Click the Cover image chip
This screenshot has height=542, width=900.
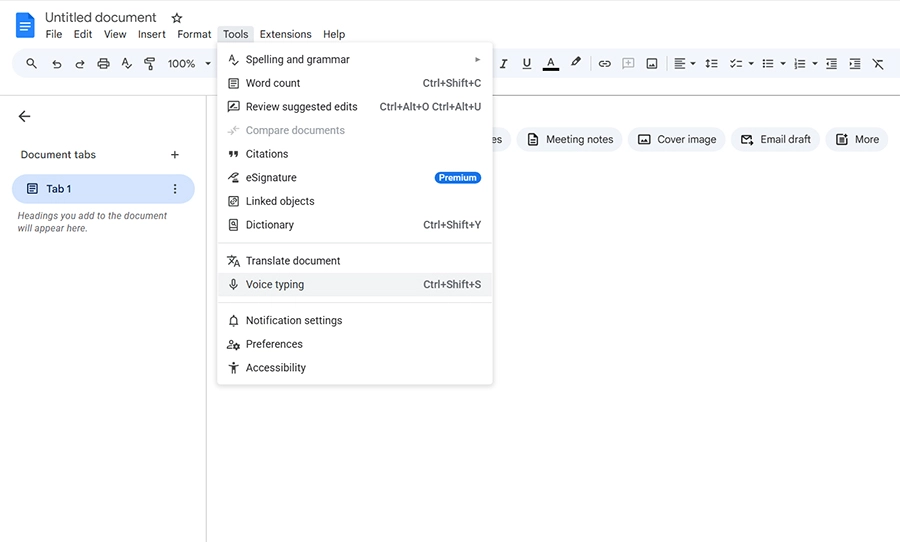click(x=677, y=140)
